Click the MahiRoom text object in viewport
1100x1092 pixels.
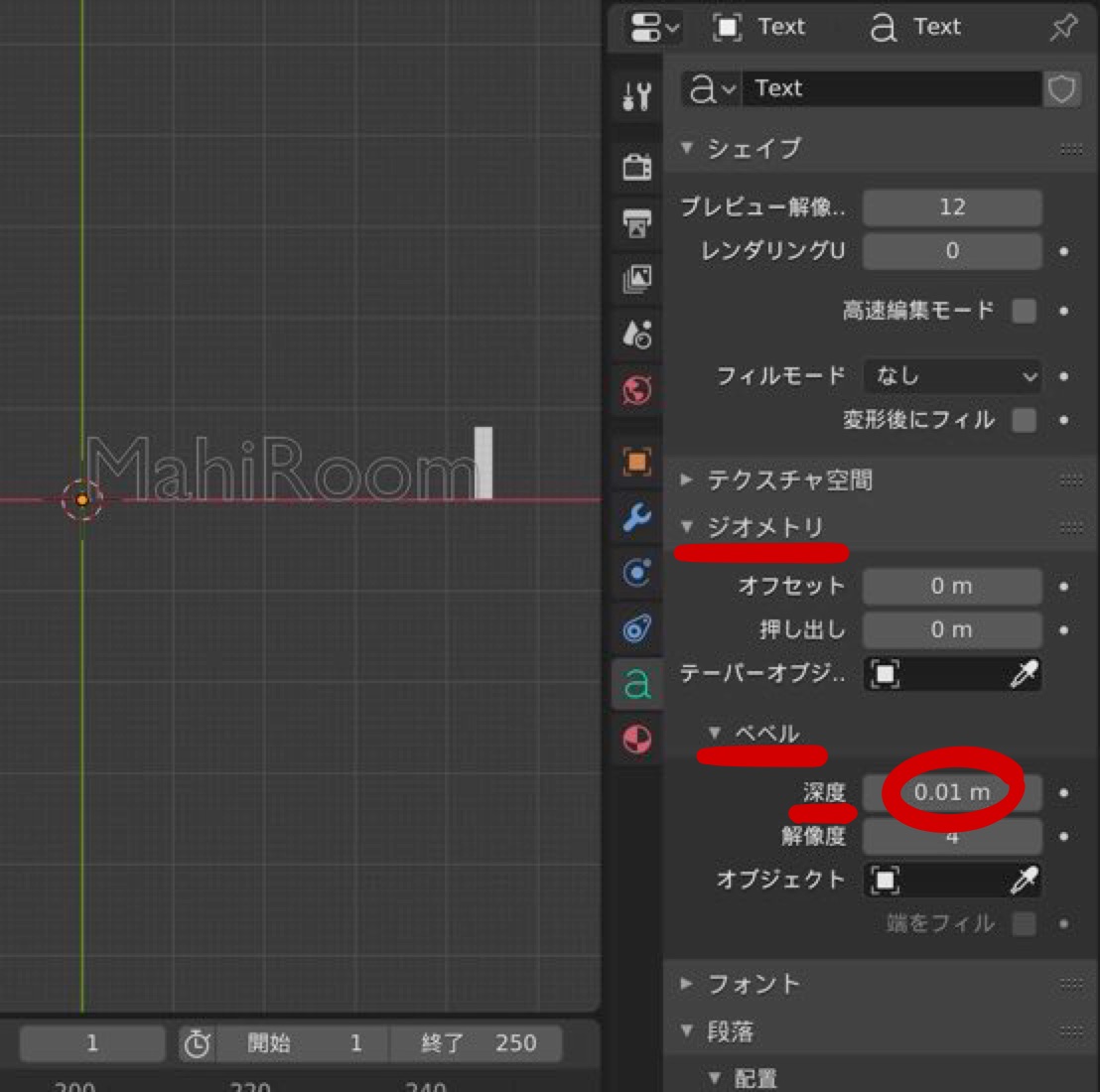coord(281,468)
